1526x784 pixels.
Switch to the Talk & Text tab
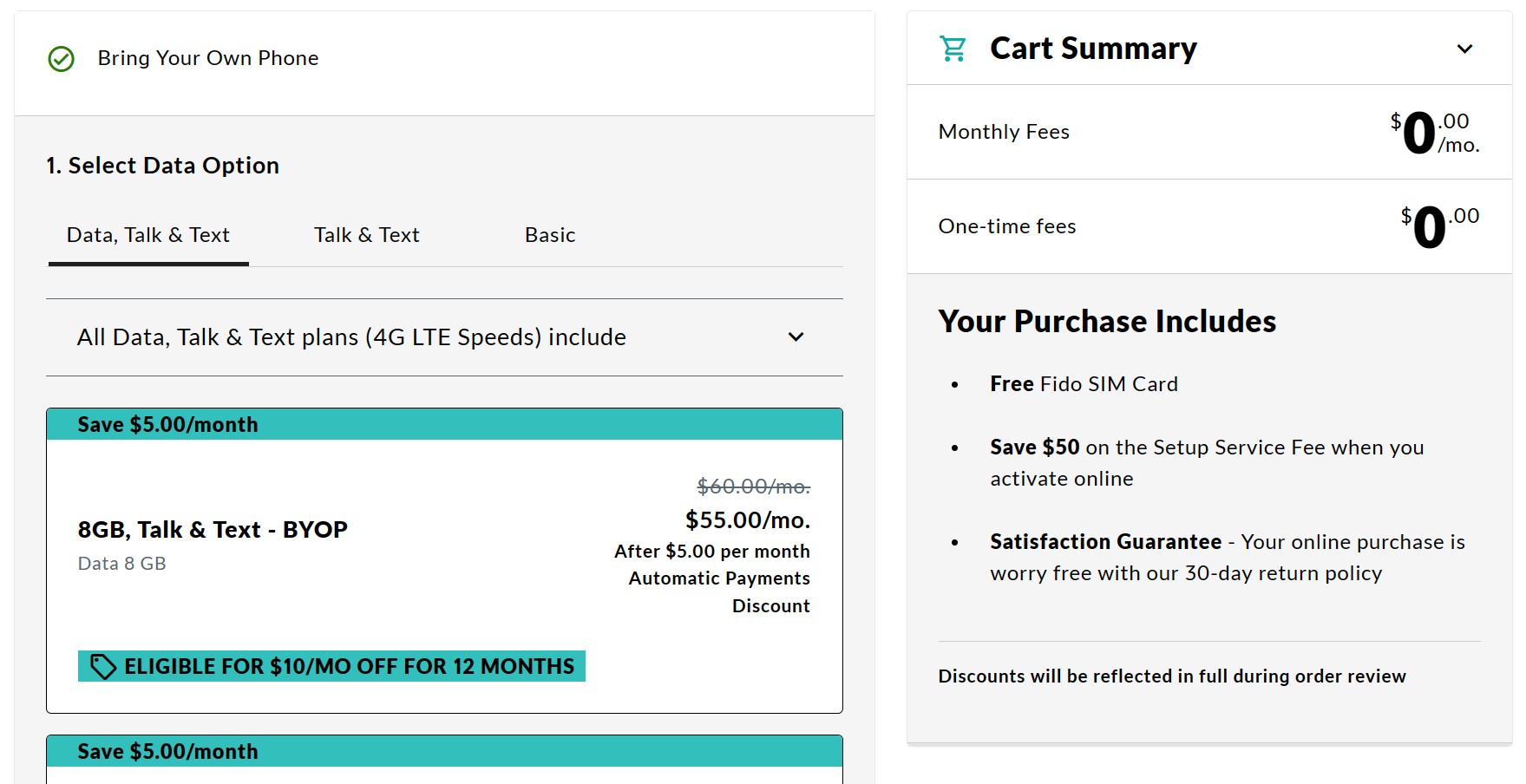click(366, 235)
